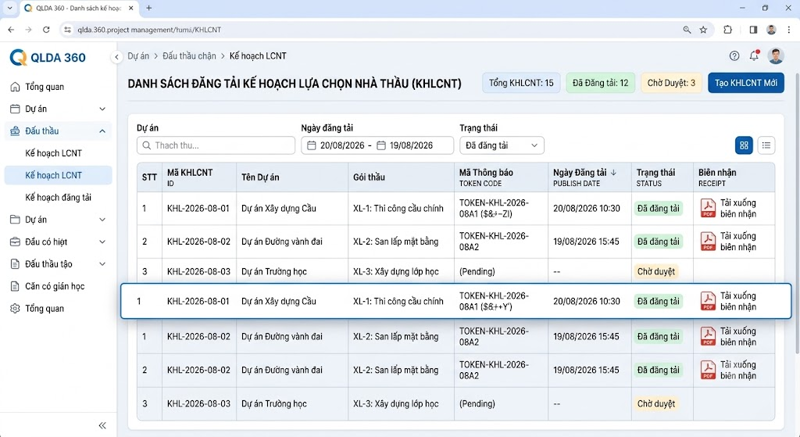Bookmark this page with star icon
This screenshot has height=437, width=800.
(x=704, y=30)
